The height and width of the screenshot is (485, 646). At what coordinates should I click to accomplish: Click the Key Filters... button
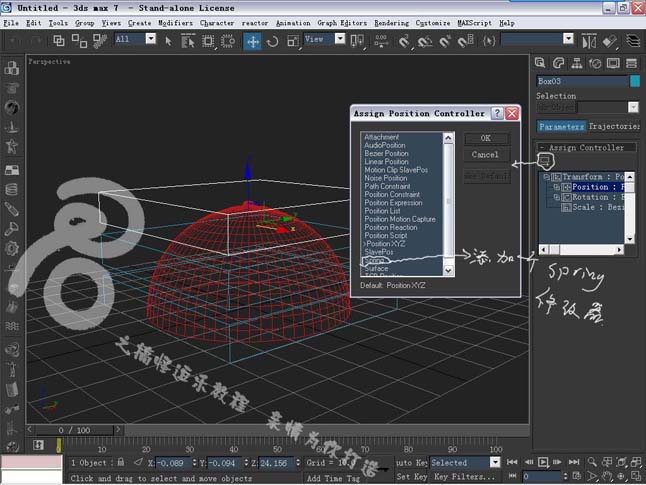pyautogui.click(x=465, y=477)
